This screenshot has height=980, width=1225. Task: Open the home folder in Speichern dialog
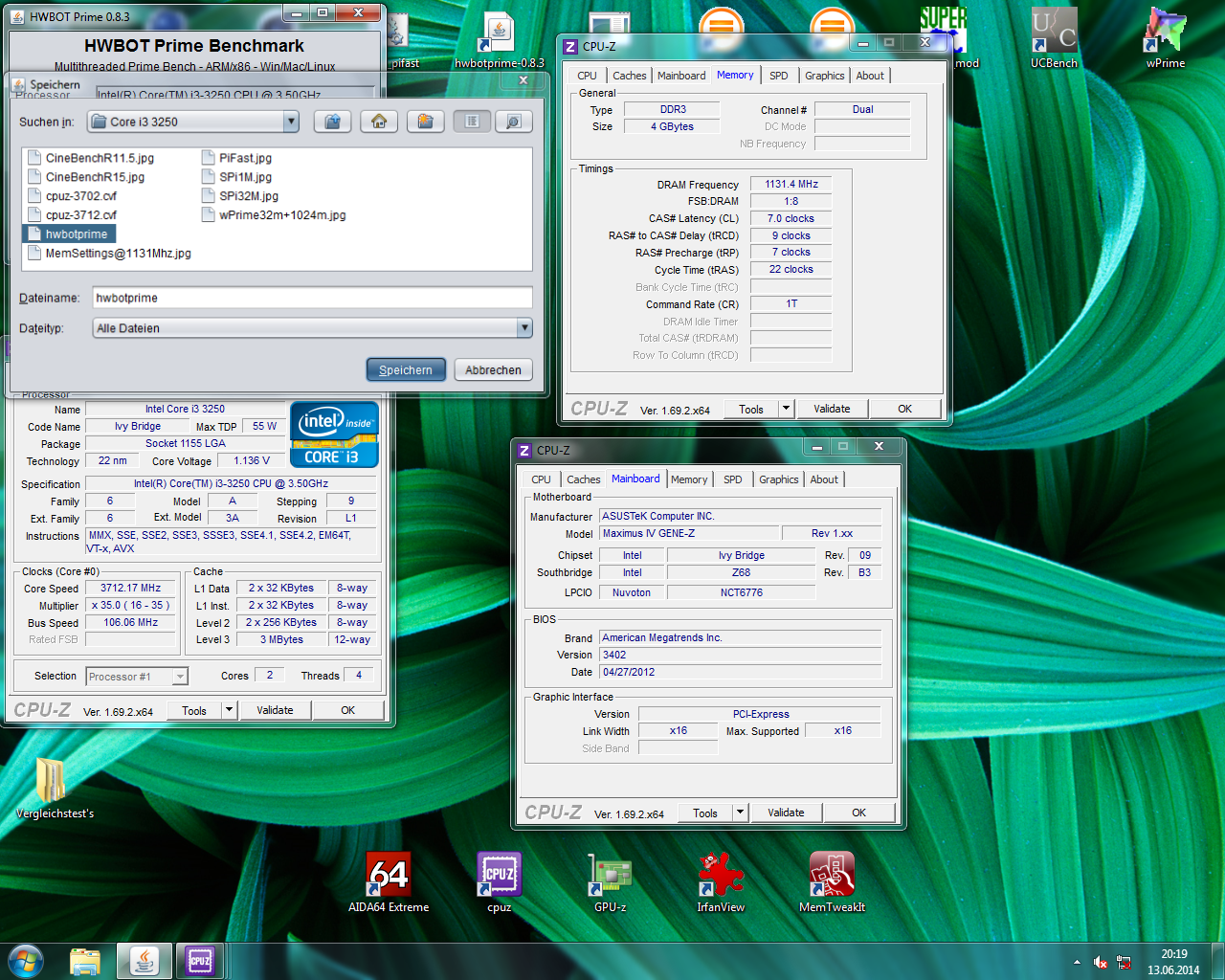[379, 122]
